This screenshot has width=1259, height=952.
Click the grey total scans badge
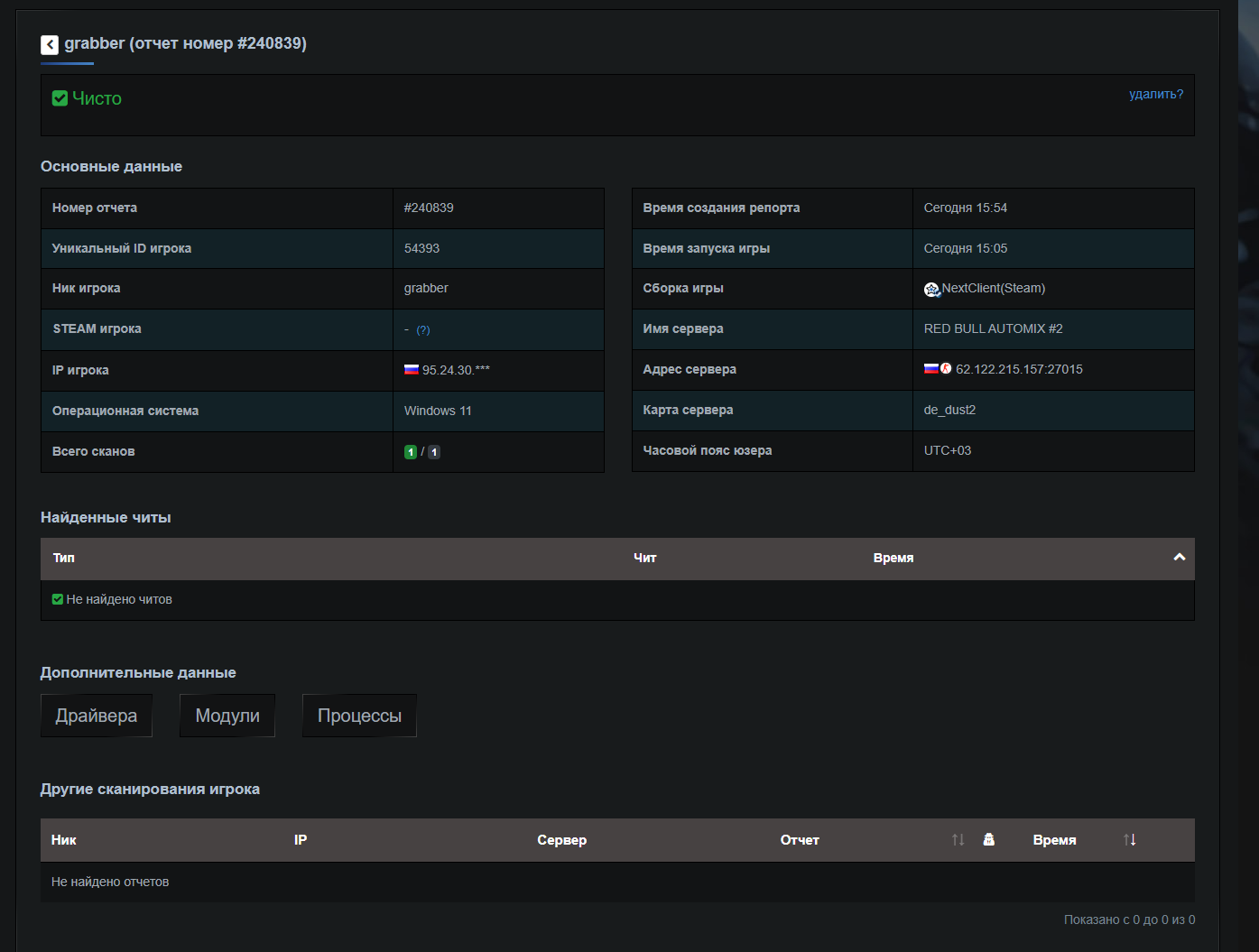click(434, 452)
